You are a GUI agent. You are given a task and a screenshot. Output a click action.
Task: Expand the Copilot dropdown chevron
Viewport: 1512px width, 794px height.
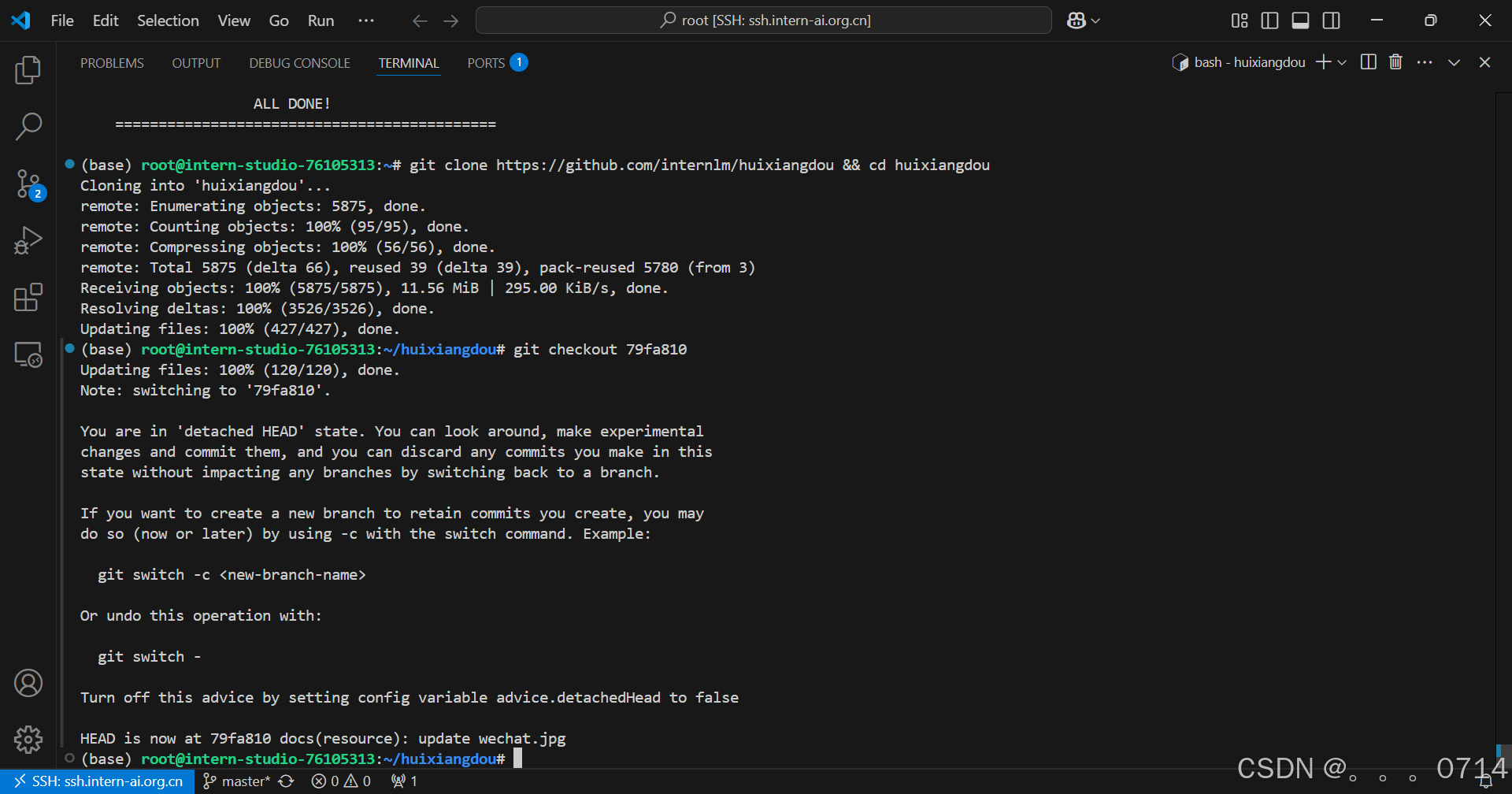tap(1095, 21)
